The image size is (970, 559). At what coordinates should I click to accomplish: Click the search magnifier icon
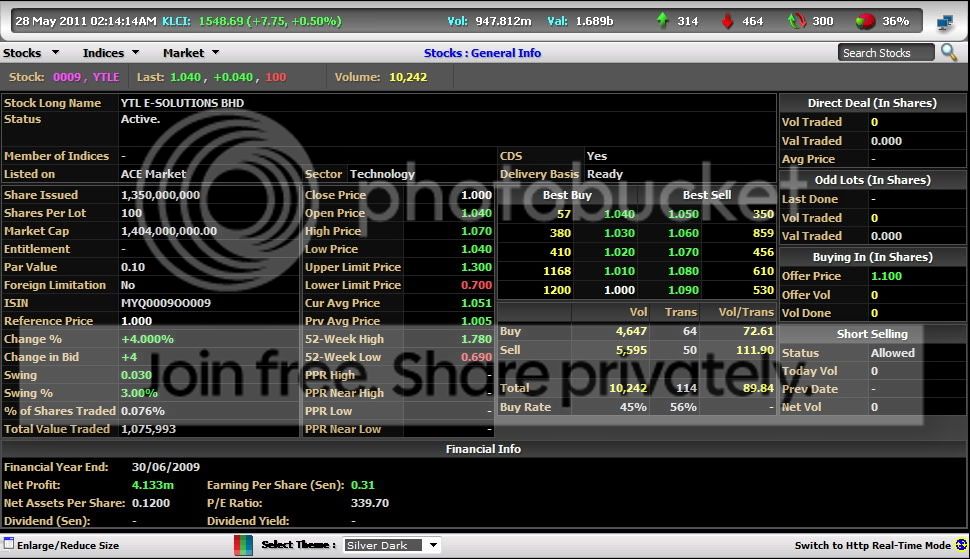pyautogui.click(x=949, y=53)
